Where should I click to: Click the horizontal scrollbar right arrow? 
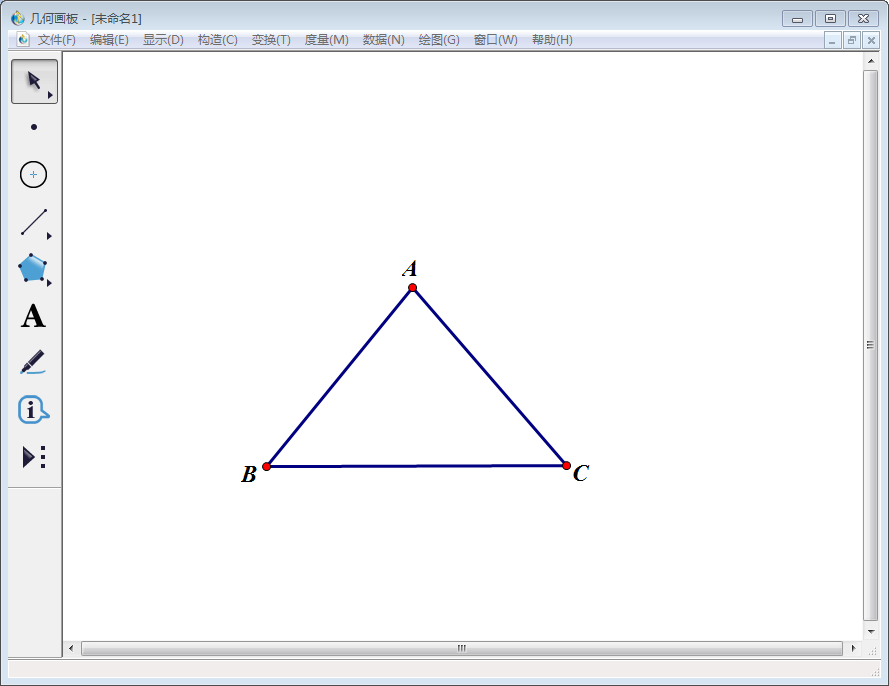[x=853, y=648]
